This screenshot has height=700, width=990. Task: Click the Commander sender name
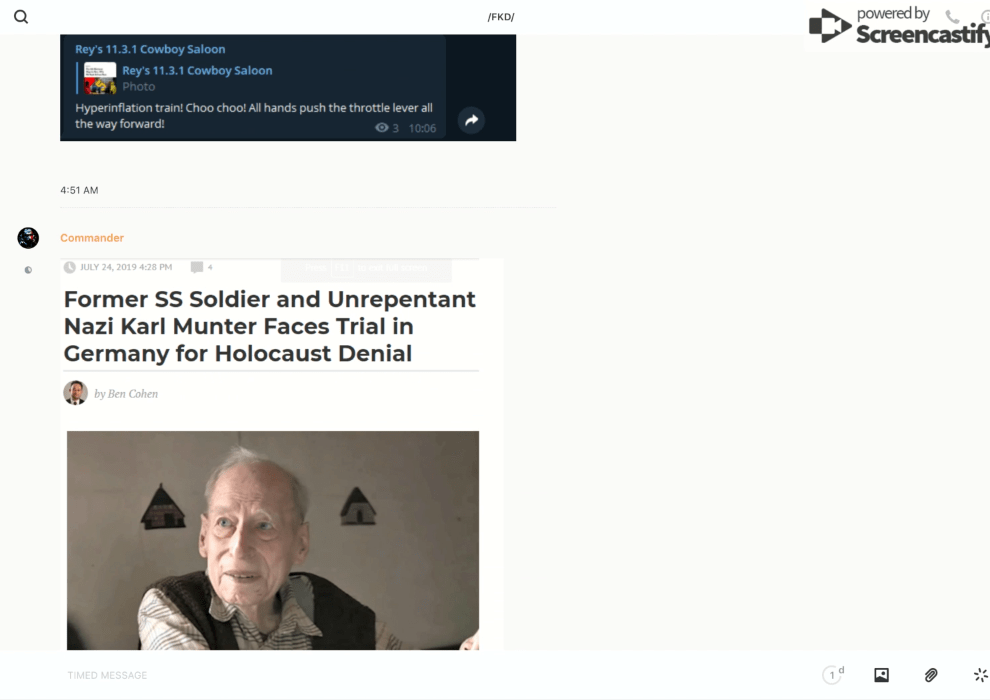coord(92,238)
